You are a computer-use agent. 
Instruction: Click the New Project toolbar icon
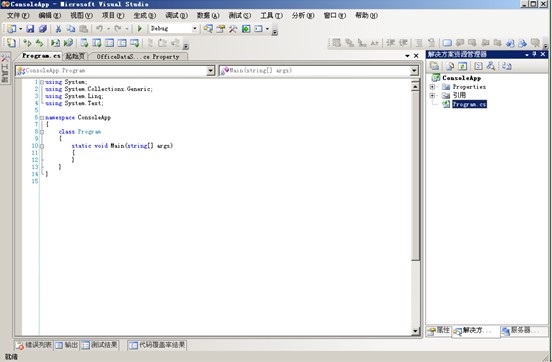click(x=11, y=29)
